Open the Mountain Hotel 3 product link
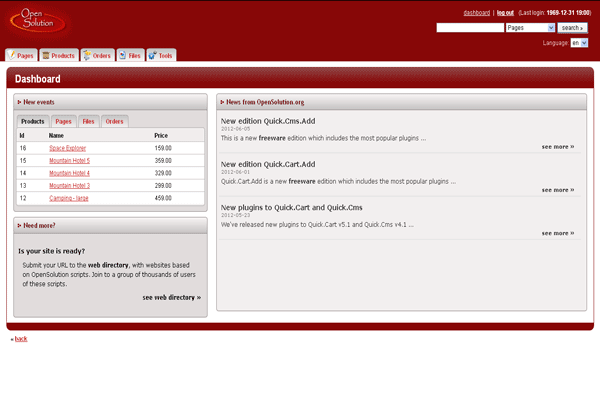The width and height of the screenshot is (600, 400). 69,186
